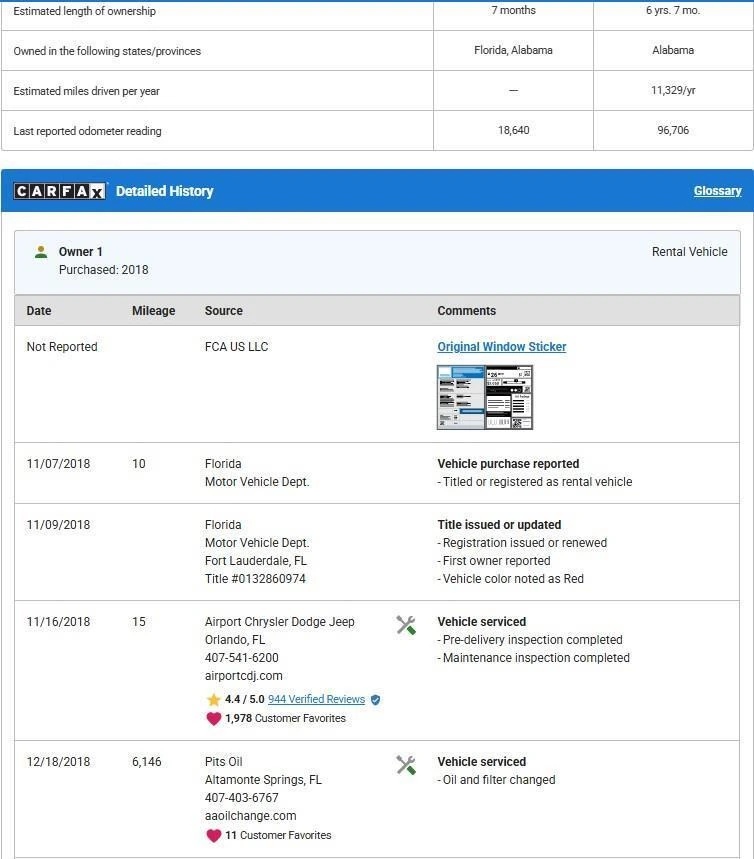754x859 pixels.
Task: Click the Source column header
Action: tap(224, 311)
